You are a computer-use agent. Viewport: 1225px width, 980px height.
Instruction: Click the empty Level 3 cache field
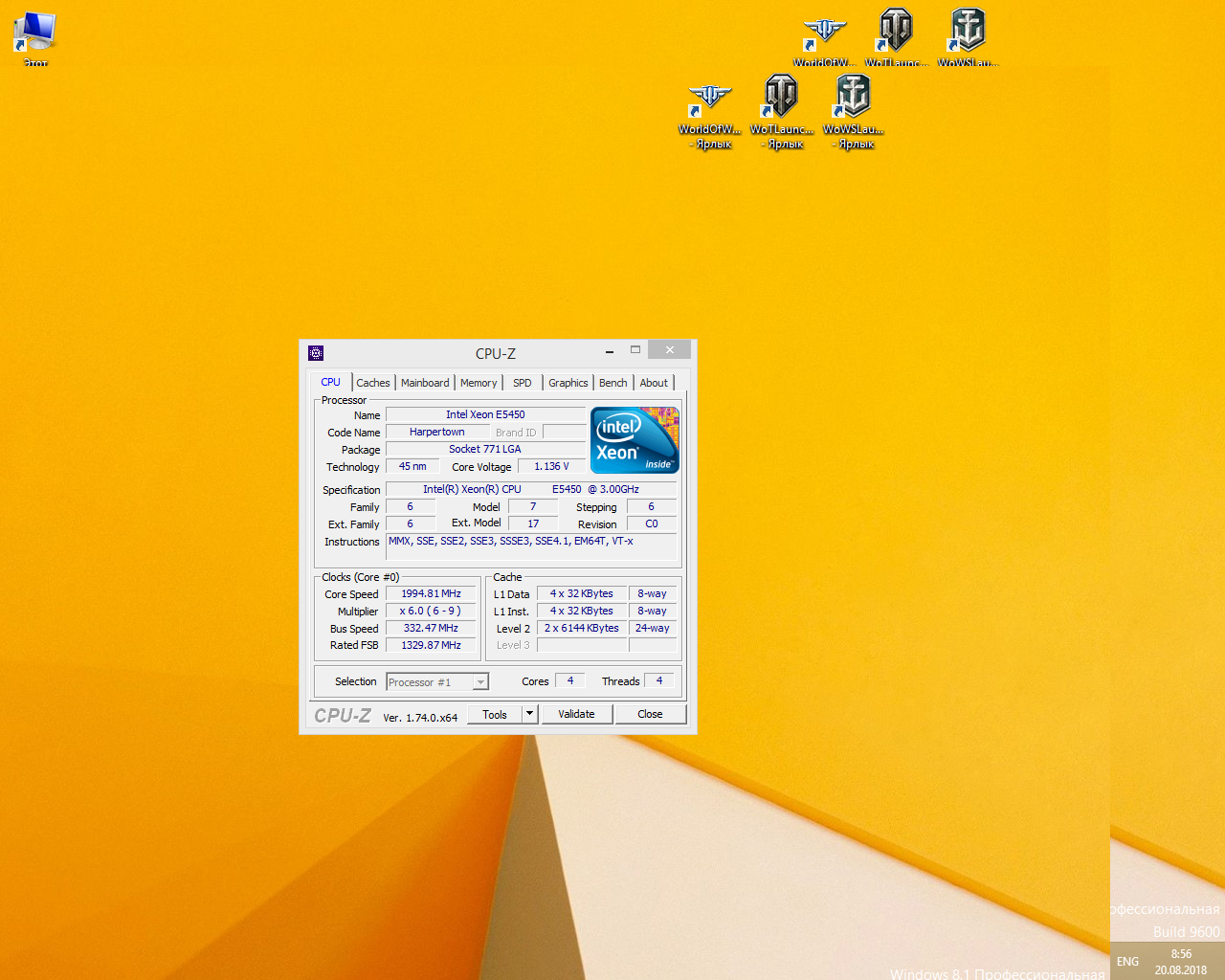pyautogui.click(x=582, y=645)
